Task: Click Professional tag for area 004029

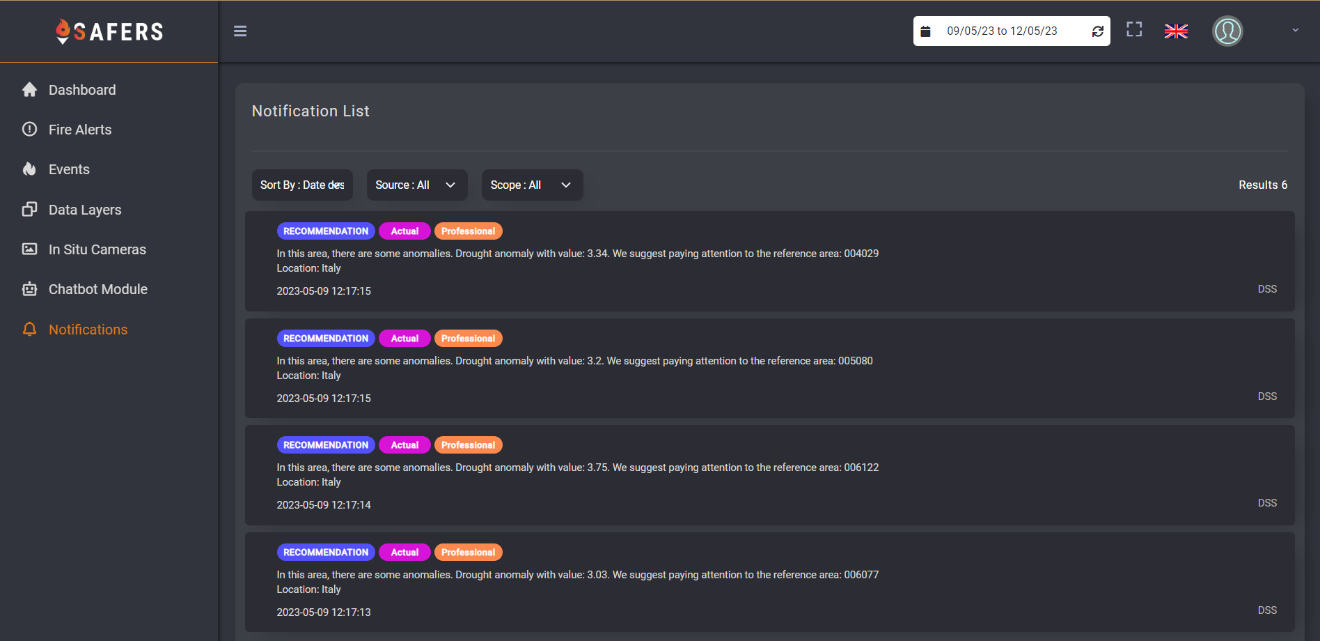Action: pyautogui.click(x=468, y=231)
